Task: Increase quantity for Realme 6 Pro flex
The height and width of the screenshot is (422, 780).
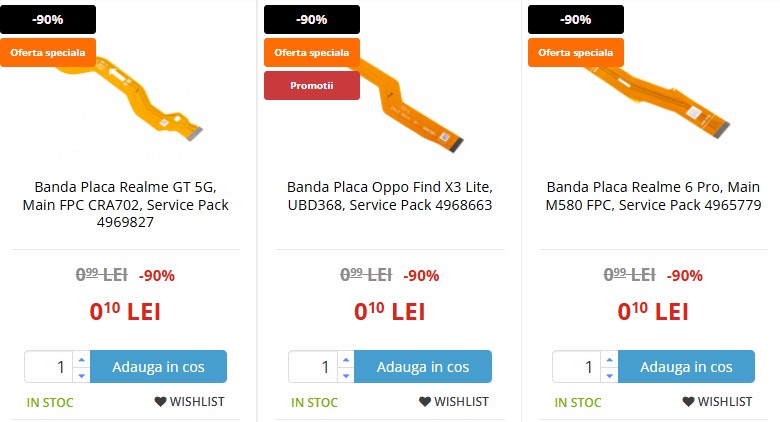Action: pos(609,359)
